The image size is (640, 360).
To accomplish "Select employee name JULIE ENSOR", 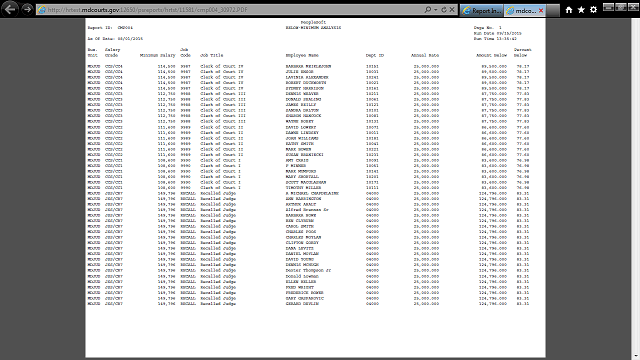I will 299,72.
